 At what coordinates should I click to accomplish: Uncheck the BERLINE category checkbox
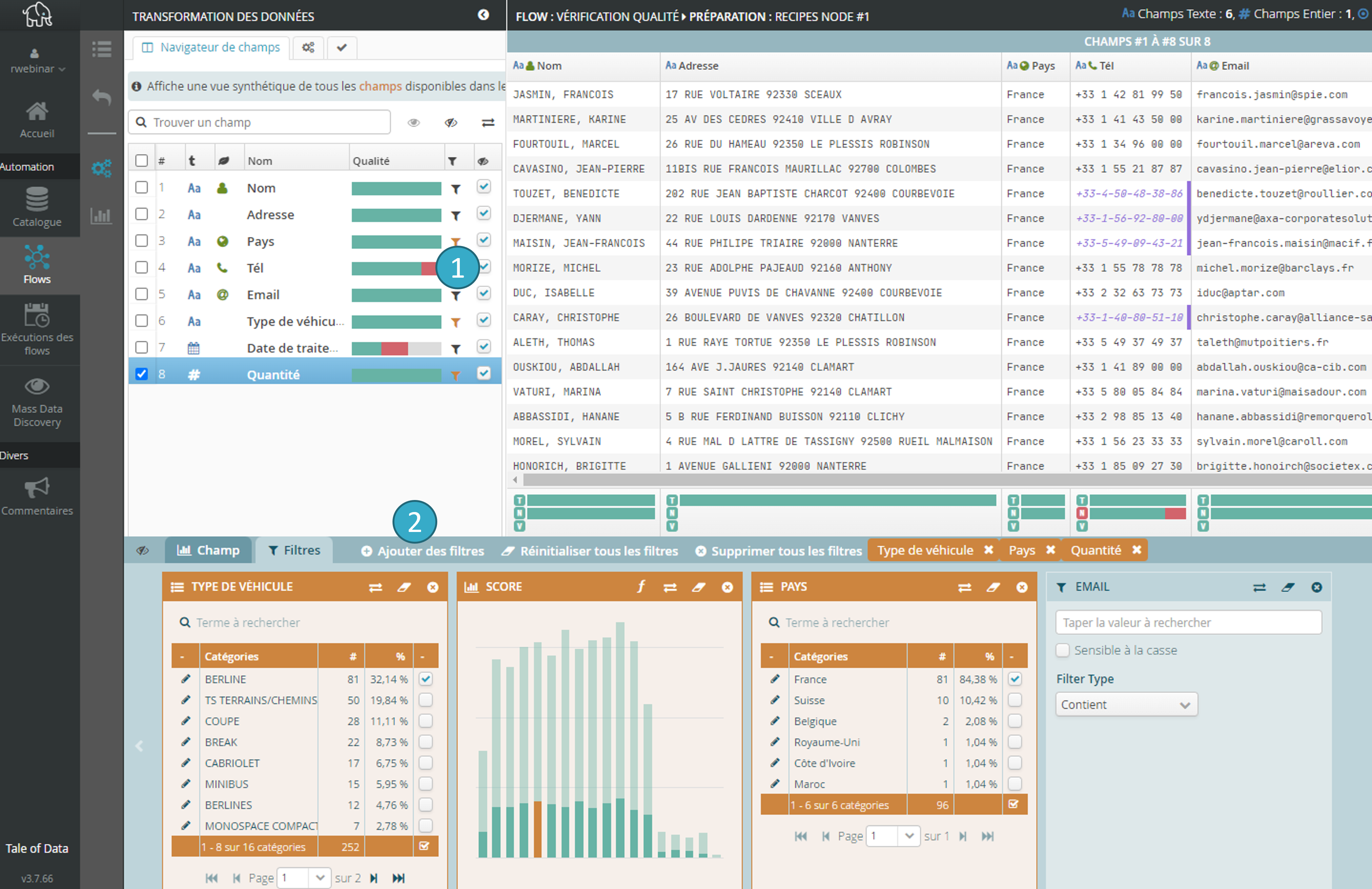coord(426,679)
